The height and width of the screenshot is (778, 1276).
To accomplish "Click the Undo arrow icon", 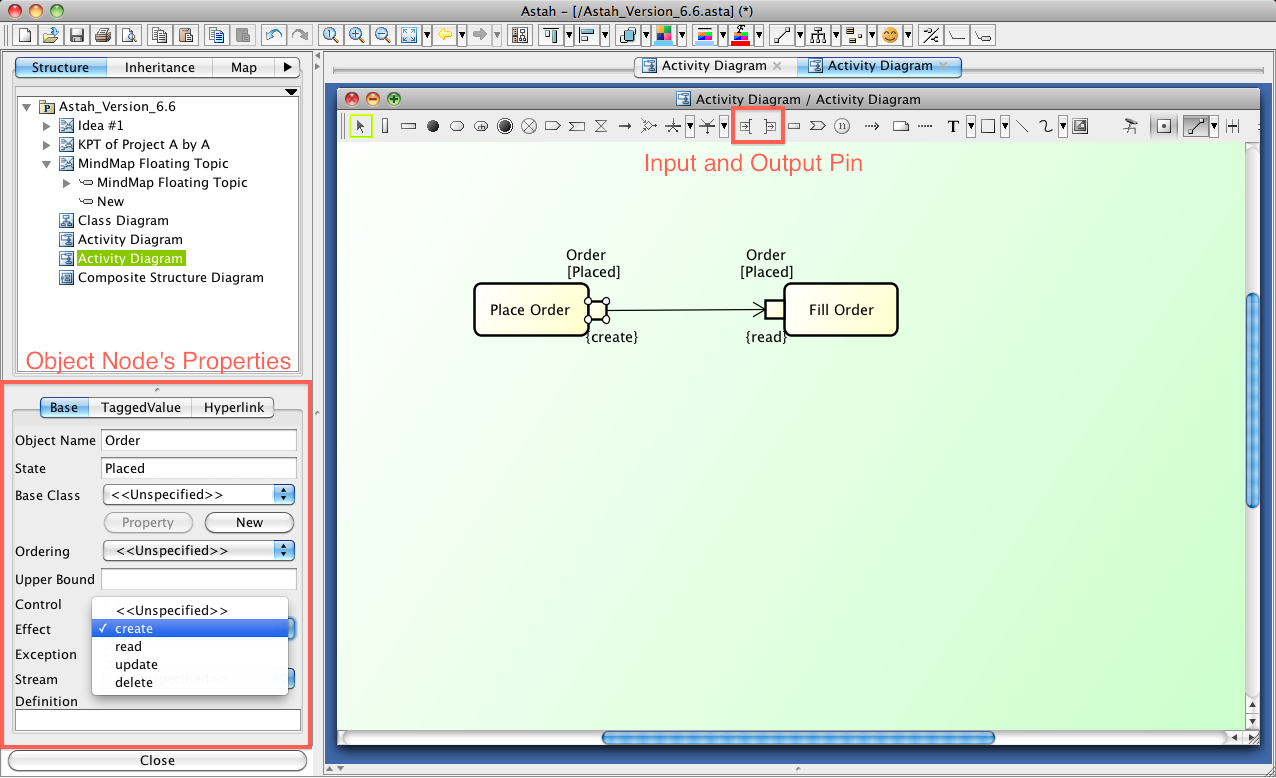I will pyautogui.click(x=274, y=35).
